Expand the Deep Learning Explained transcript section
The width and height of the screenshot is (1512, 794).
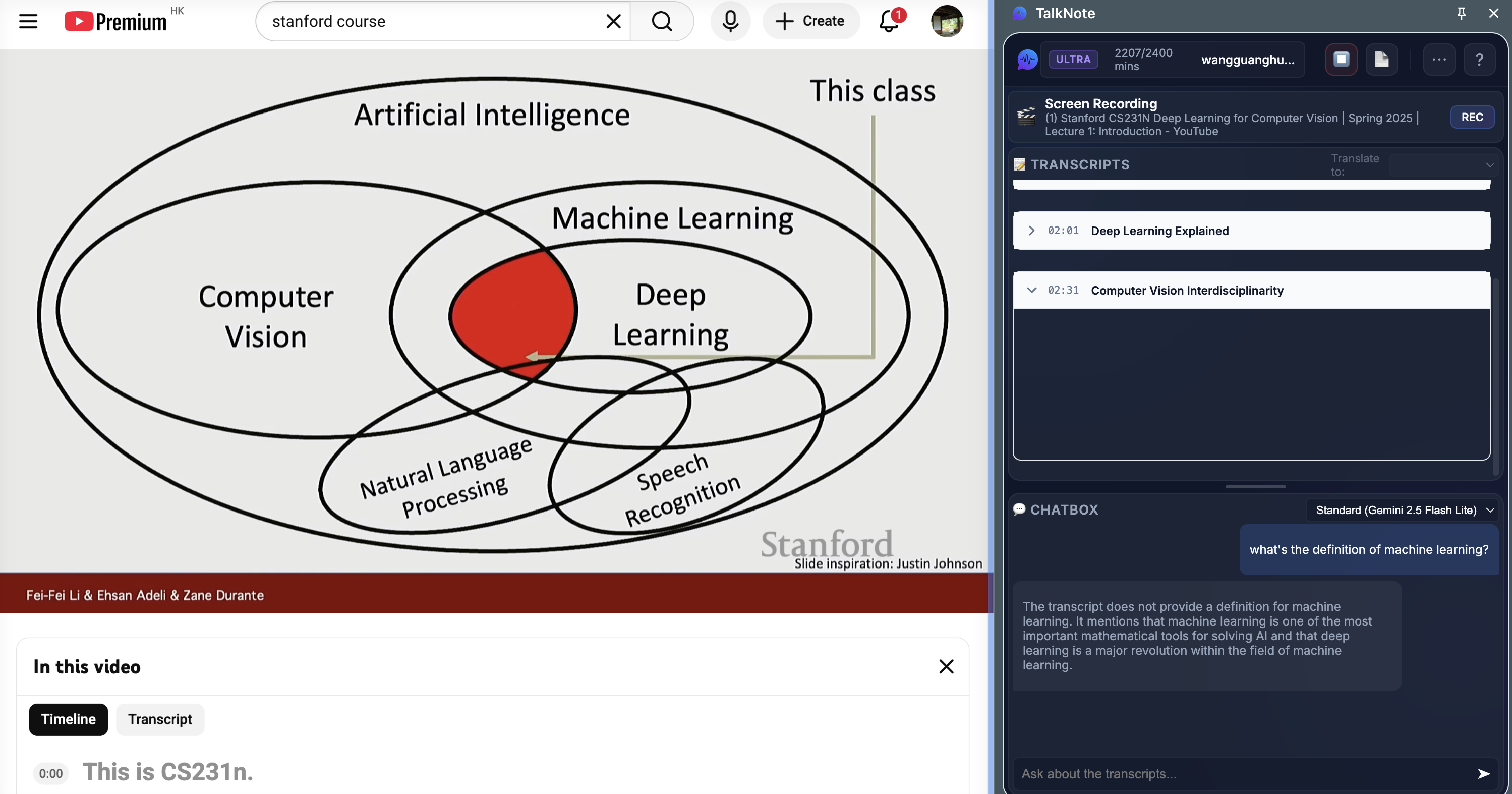[1031, 230]
